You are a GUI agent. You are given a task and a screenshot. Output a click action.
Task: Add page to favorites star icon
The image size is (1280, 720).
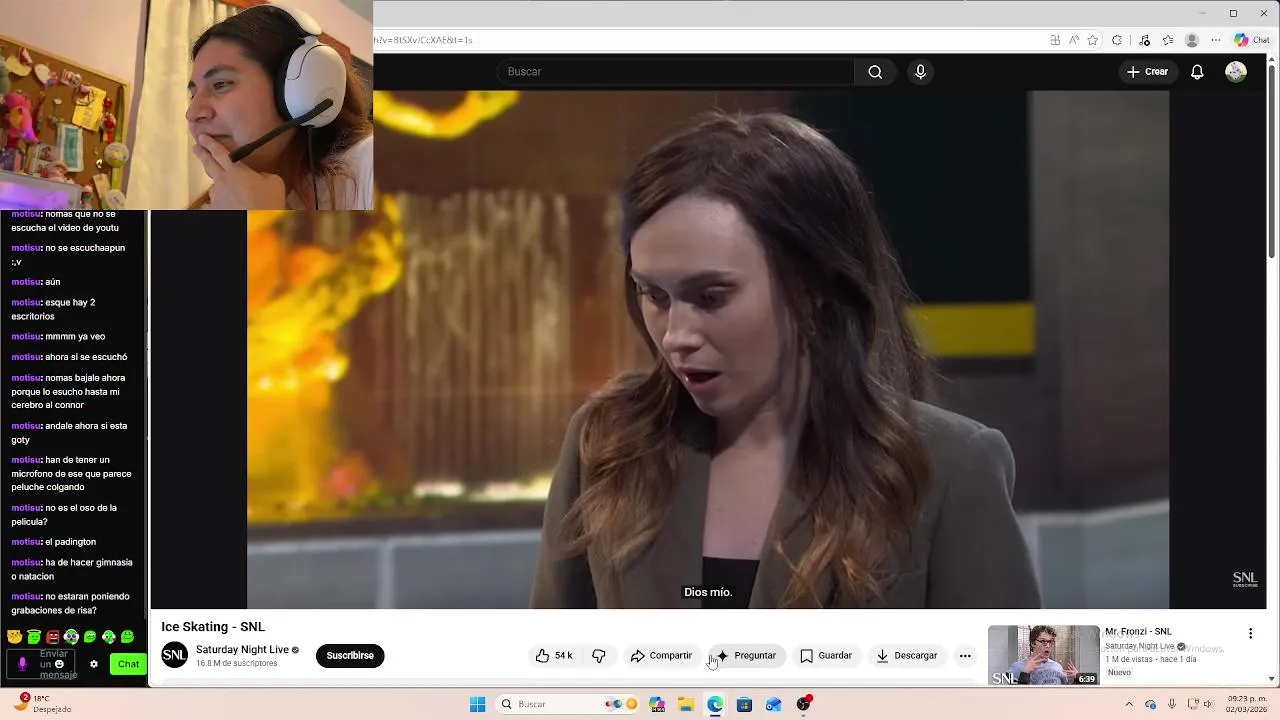(x=1093, y=40)
